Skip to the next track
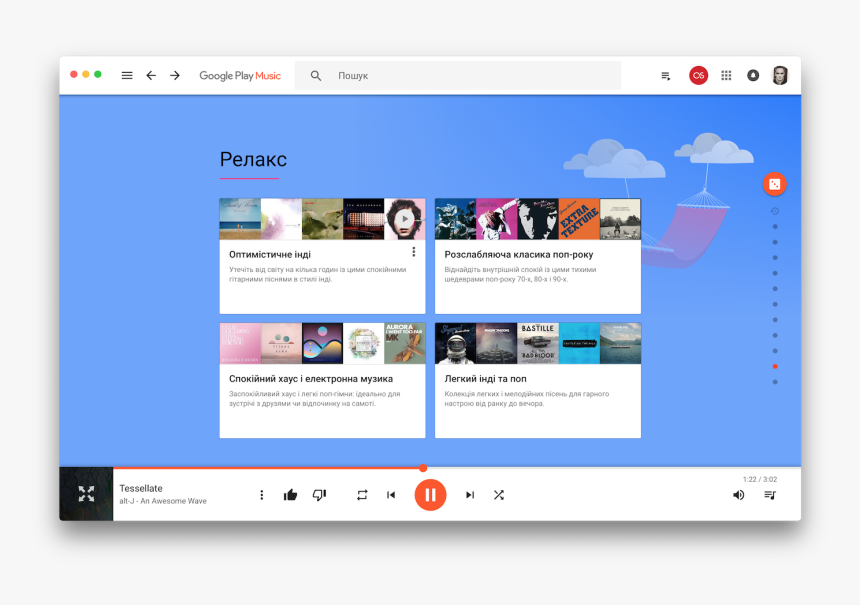Viewport: 860px width, 605px height. pos(469,494)
